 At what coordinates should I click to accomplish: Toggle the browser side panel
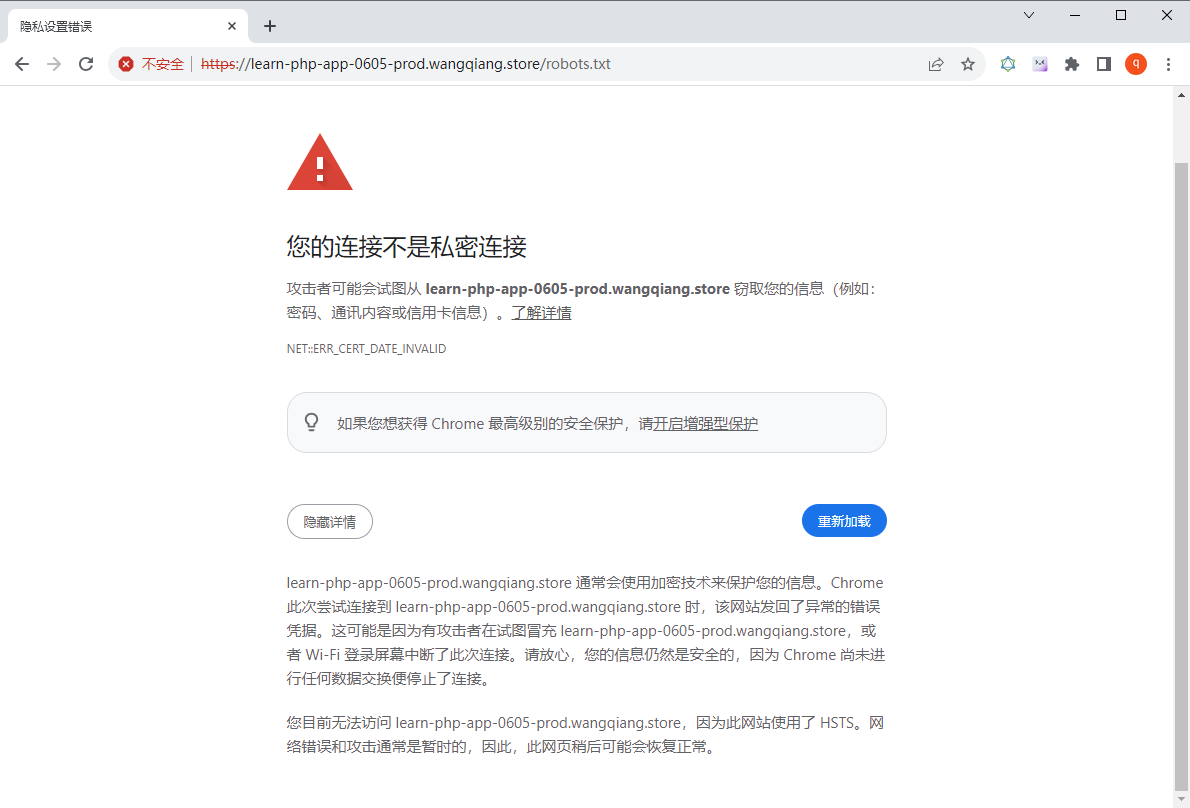(x=1103, y=64)
